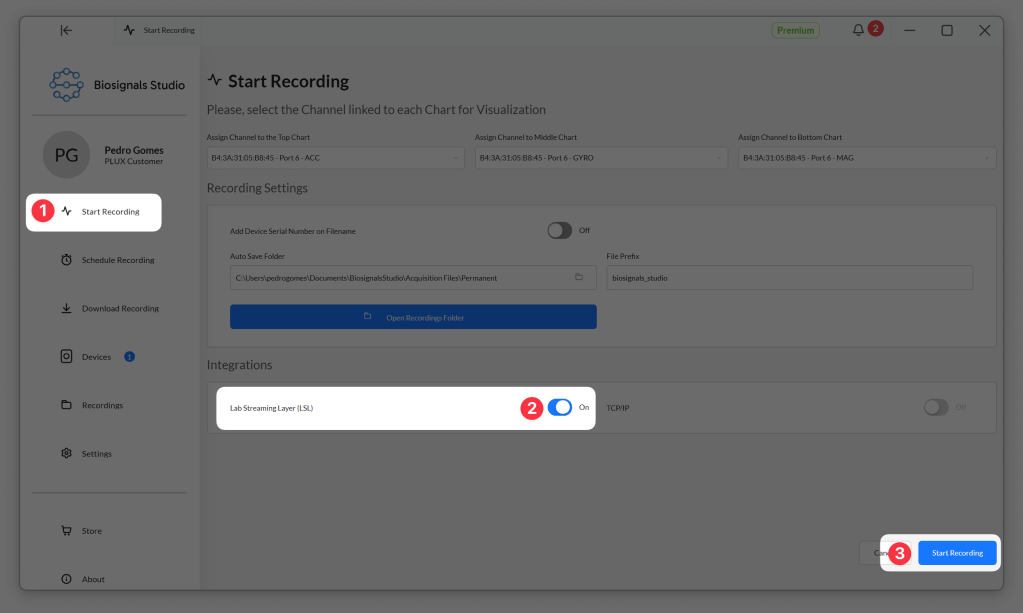Screen dimensions: 1023x613
Task: Click the pulse icon in top tab
Action: click(x=129, y=30)
